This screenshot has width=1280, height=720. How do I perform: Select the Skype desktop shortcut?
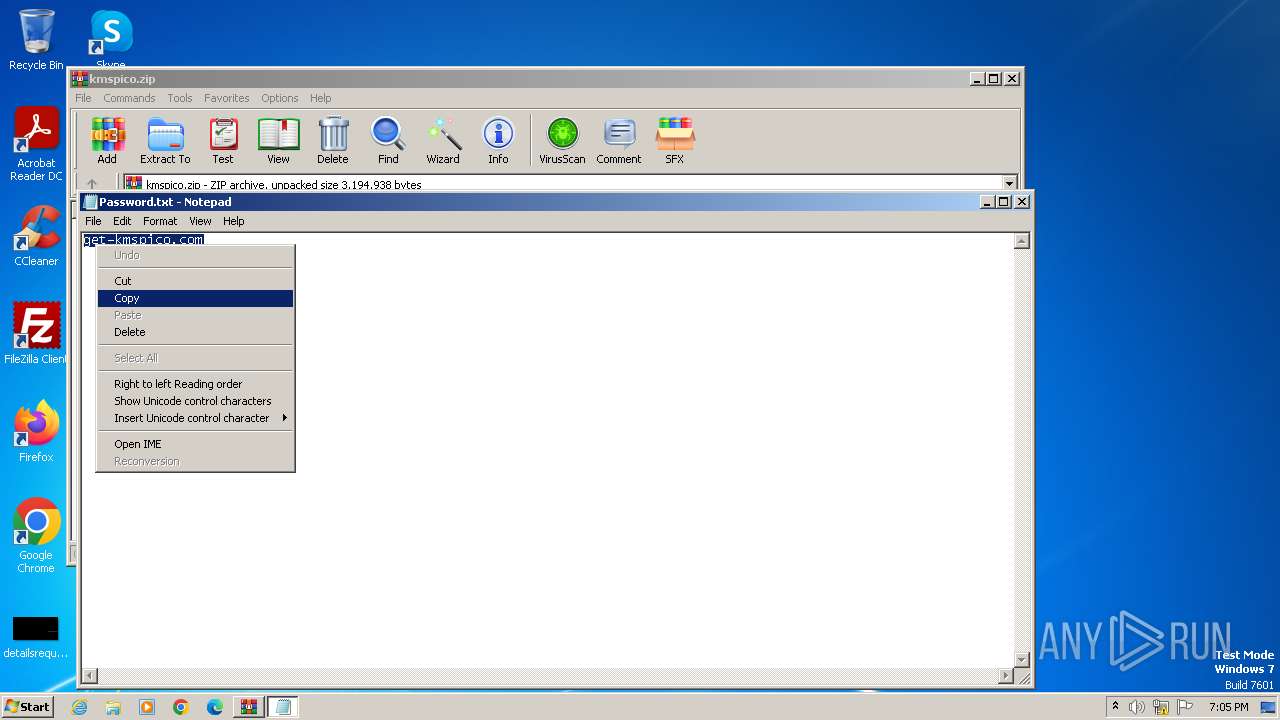pos(111,38)
